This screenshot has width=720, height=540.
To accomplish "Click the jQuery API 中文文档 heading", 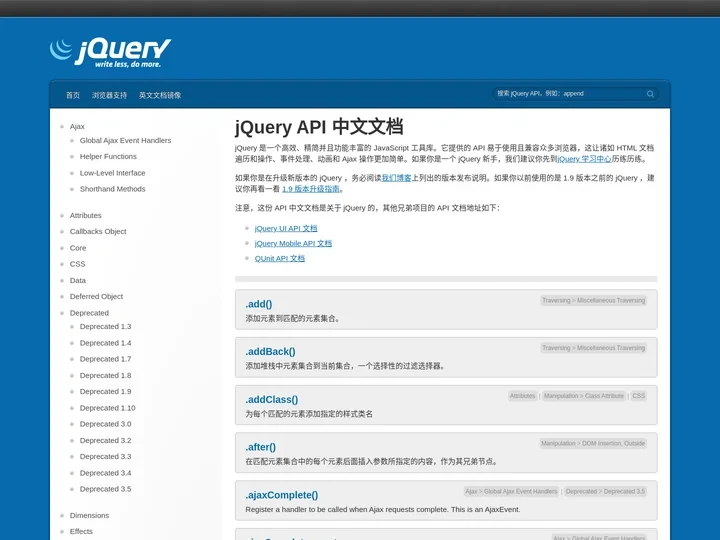I will click(x=319, y=127).
